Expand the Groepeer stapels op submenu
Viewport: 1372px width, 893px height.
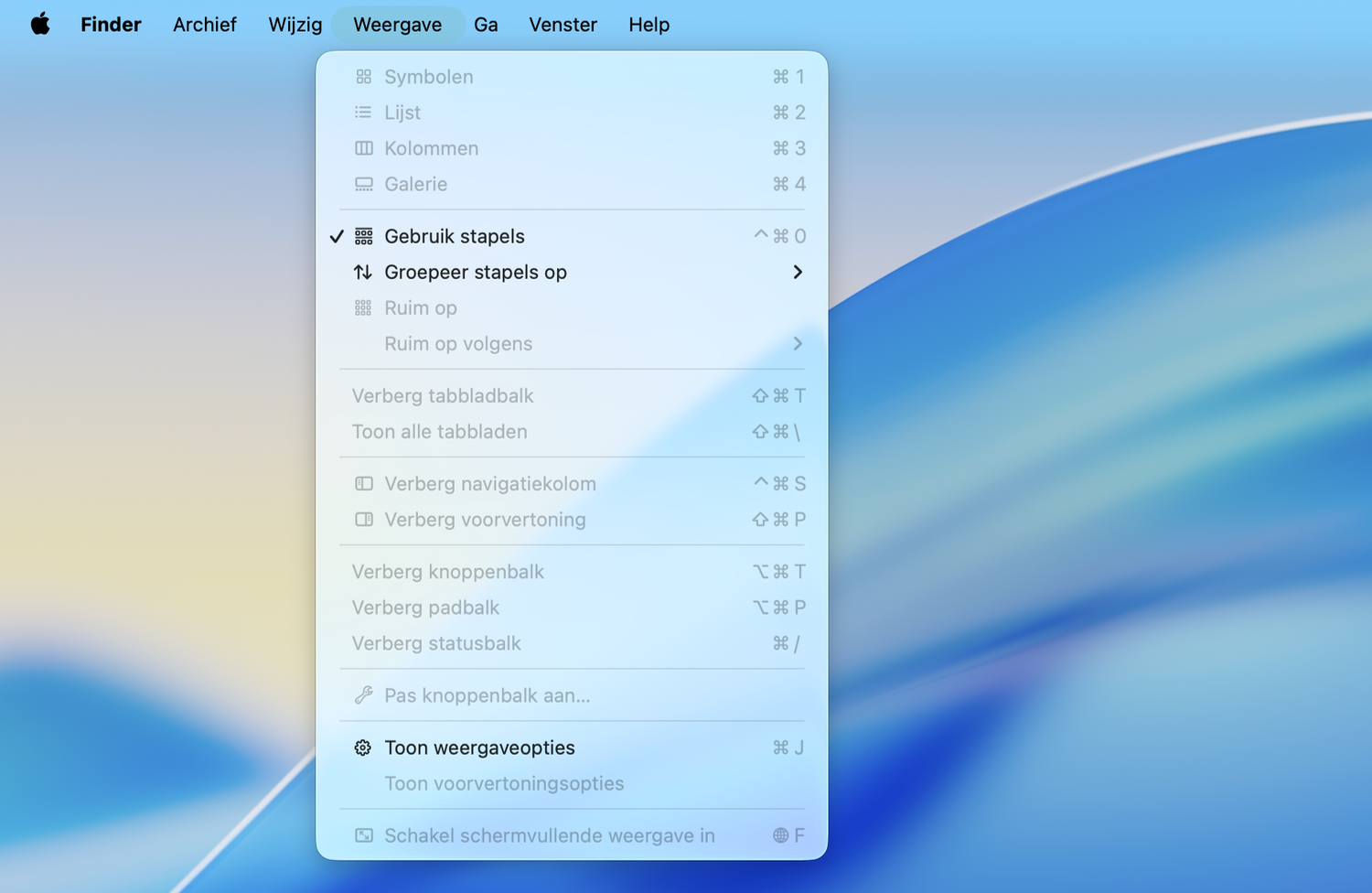coord(475,272)
